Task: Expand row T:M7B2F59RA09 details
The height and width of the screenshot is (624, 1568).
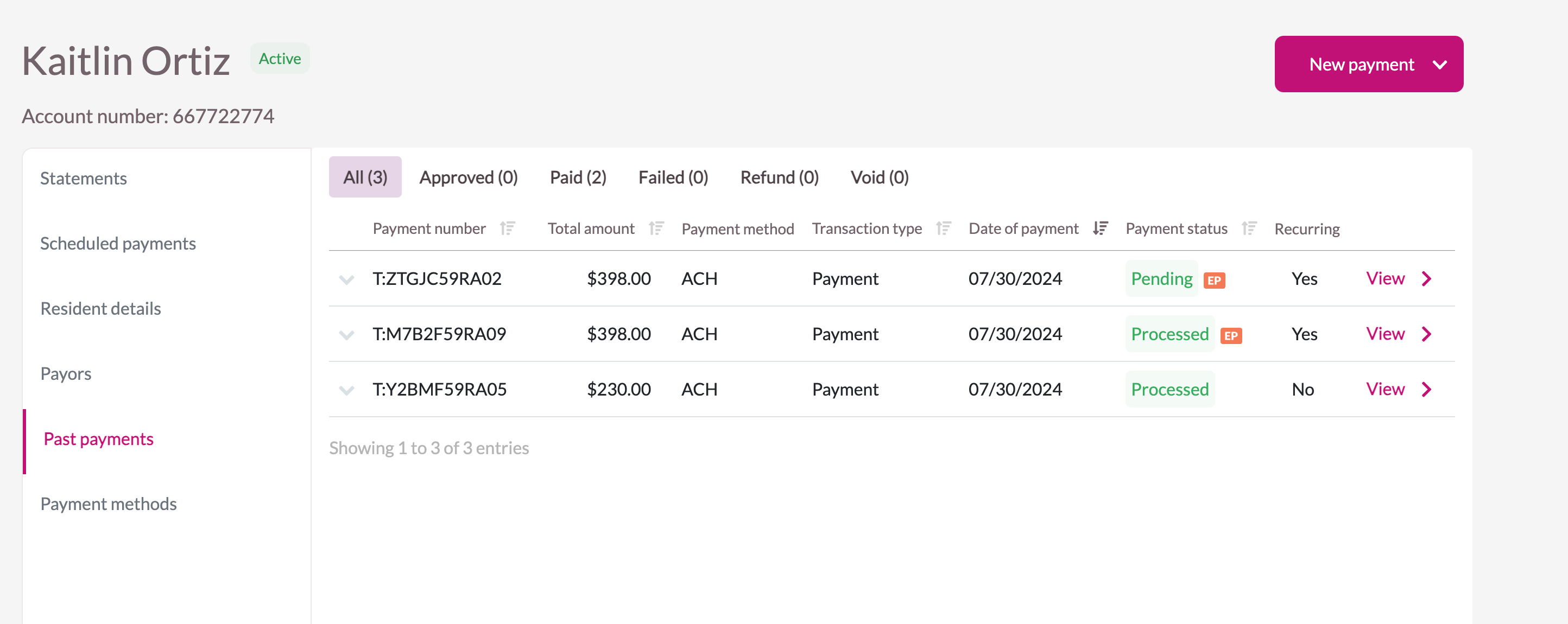Action: 346,334
